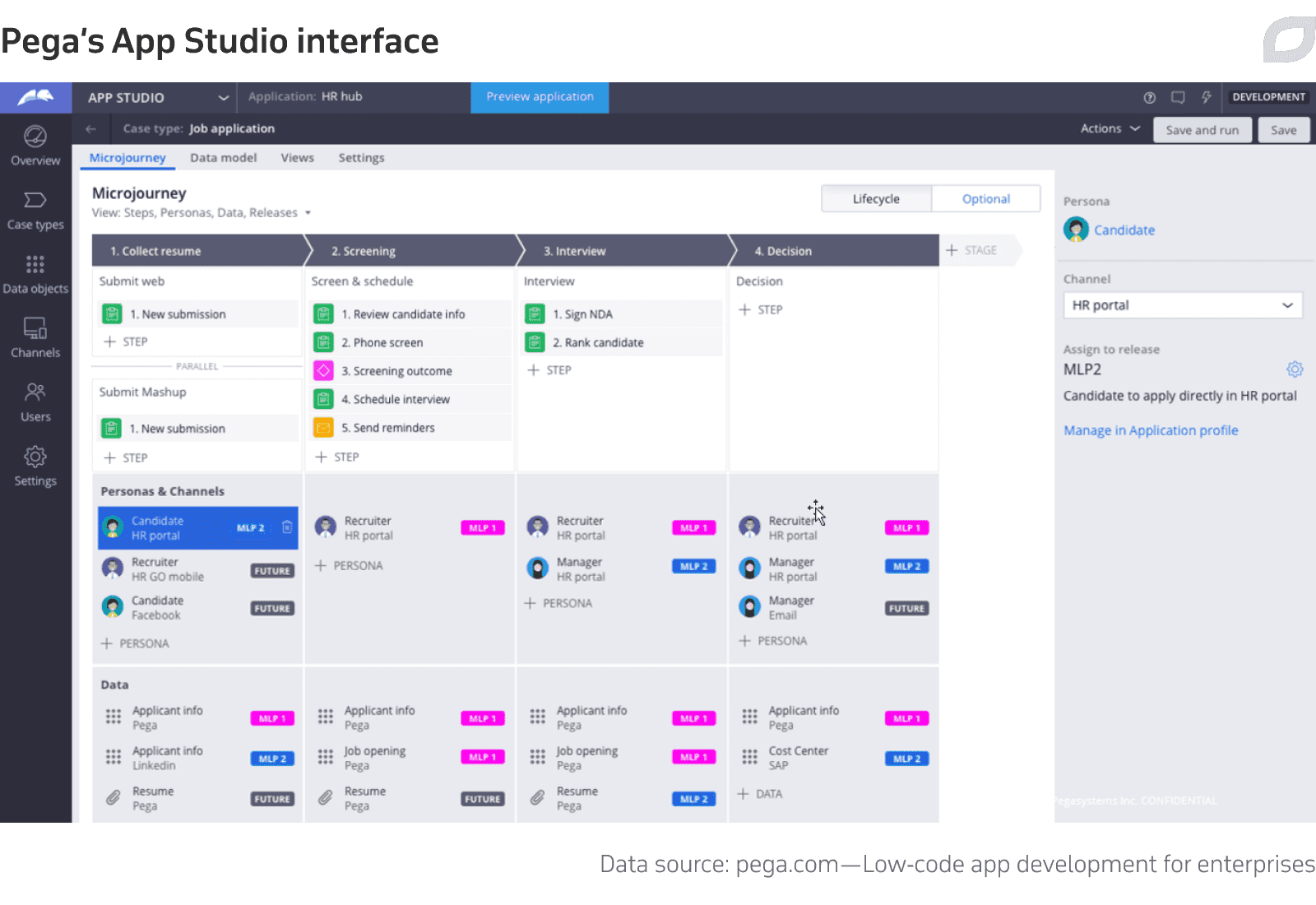Select the Optional toggle option
This screenshot has width=1316, height=905.
[x=986, y=198]
